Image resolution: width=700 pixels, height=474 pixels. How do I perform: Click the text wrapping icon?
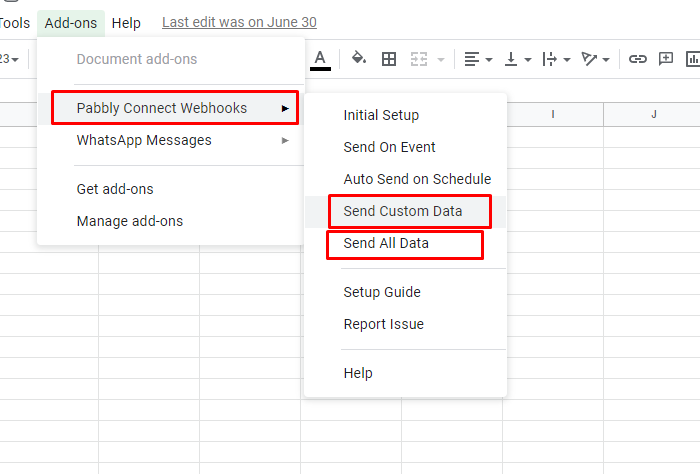550,59
